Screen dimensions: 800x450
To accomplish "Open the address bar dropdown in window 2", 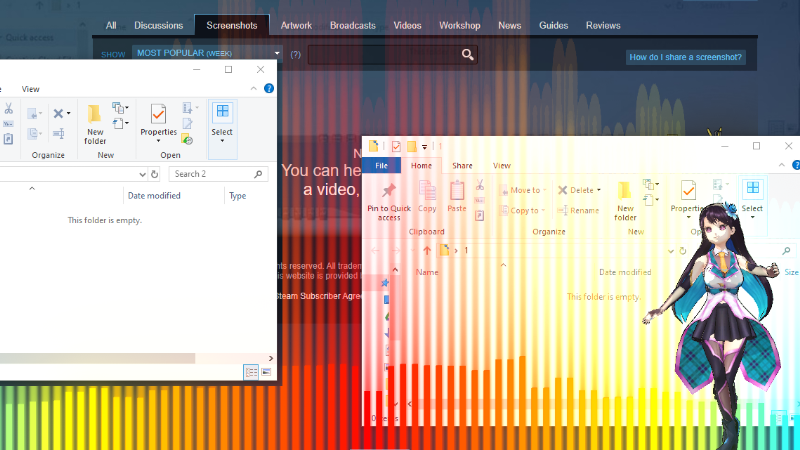I will [142, 174].
